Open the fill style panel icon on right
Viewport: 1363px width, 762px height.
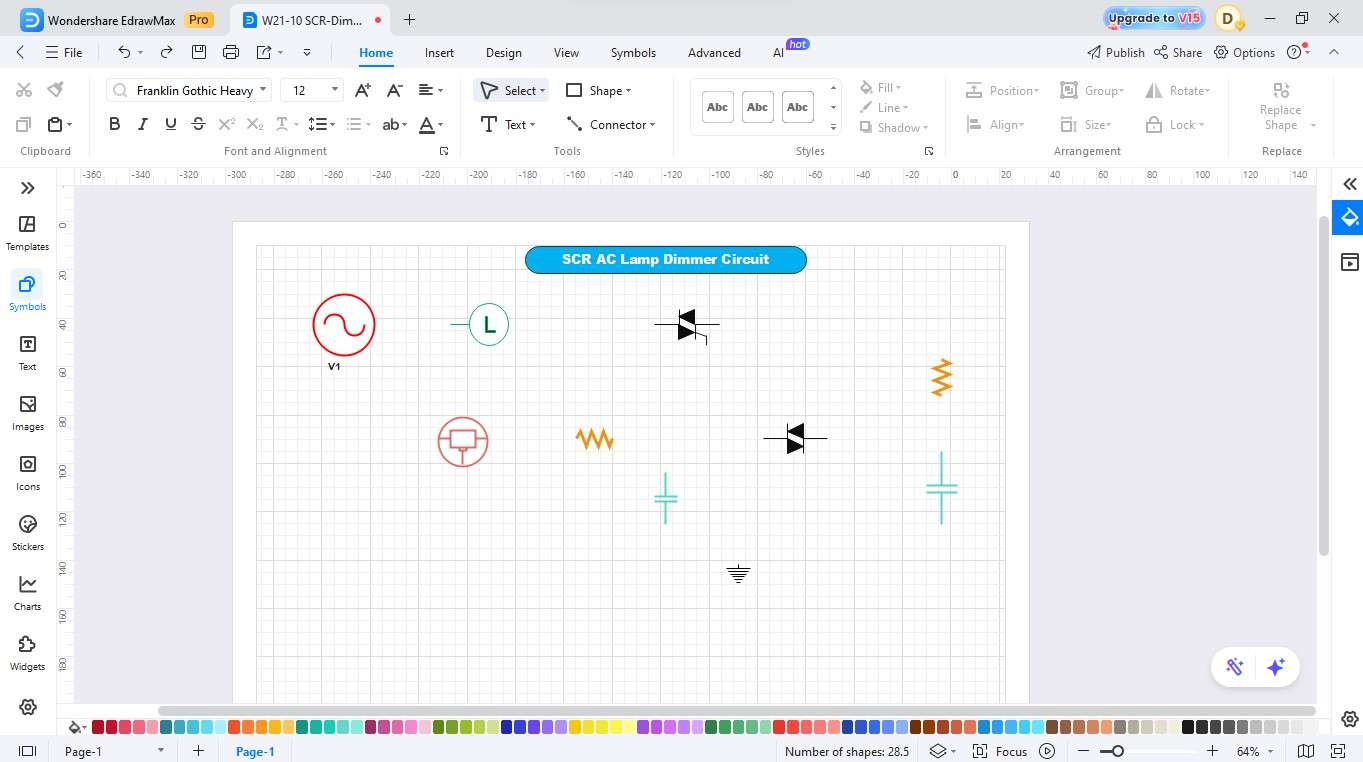1350,217
